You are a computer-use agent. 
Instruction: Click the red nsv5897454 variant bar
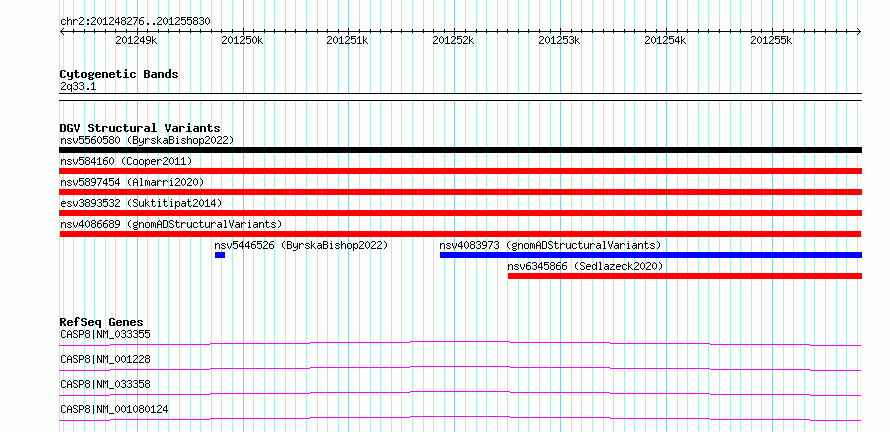tap(461, 192)
